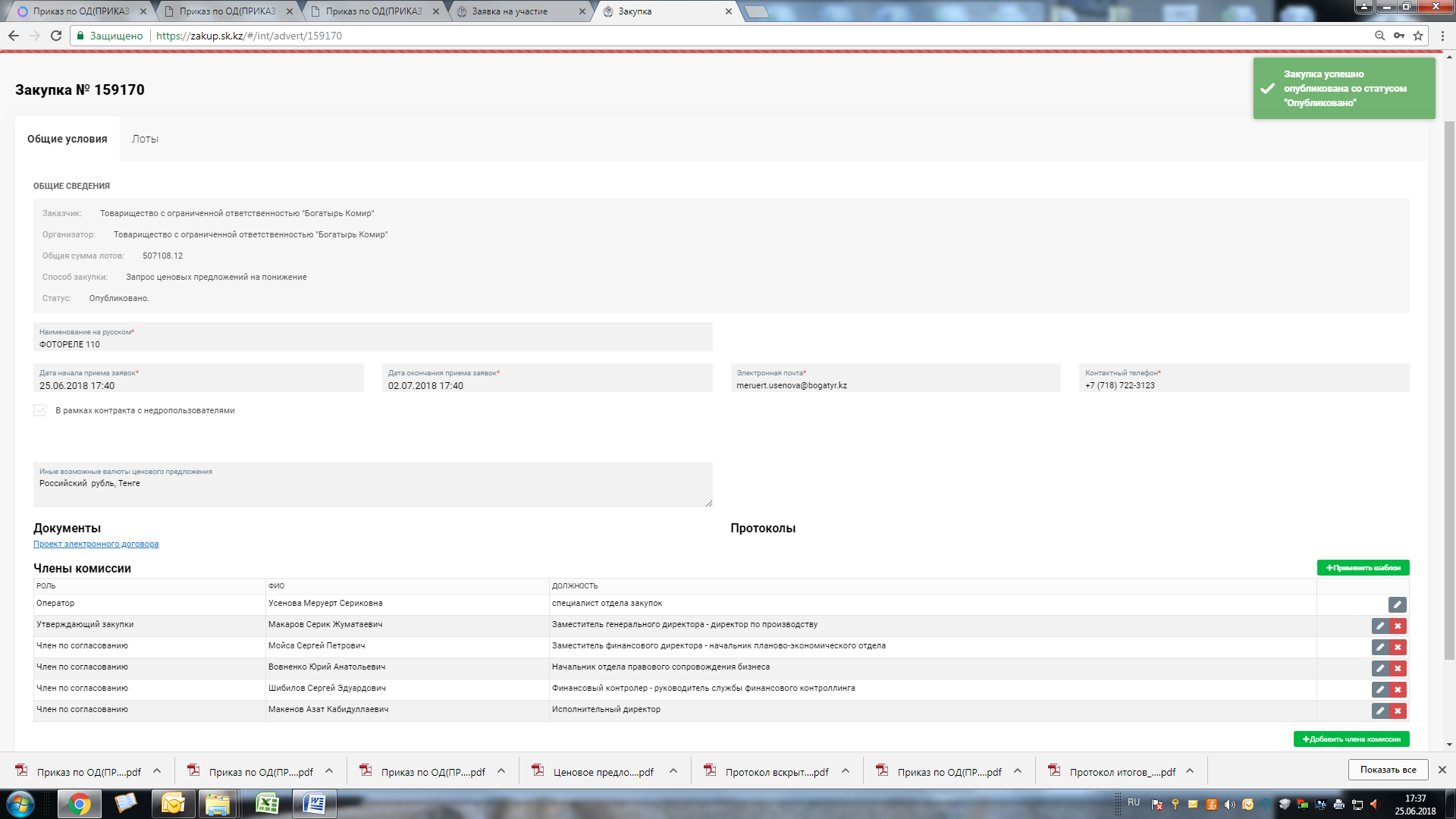Open saved password key icon in address bar
The height and width of the screenshot is (819, 1456).
[x=1398, y=36]
